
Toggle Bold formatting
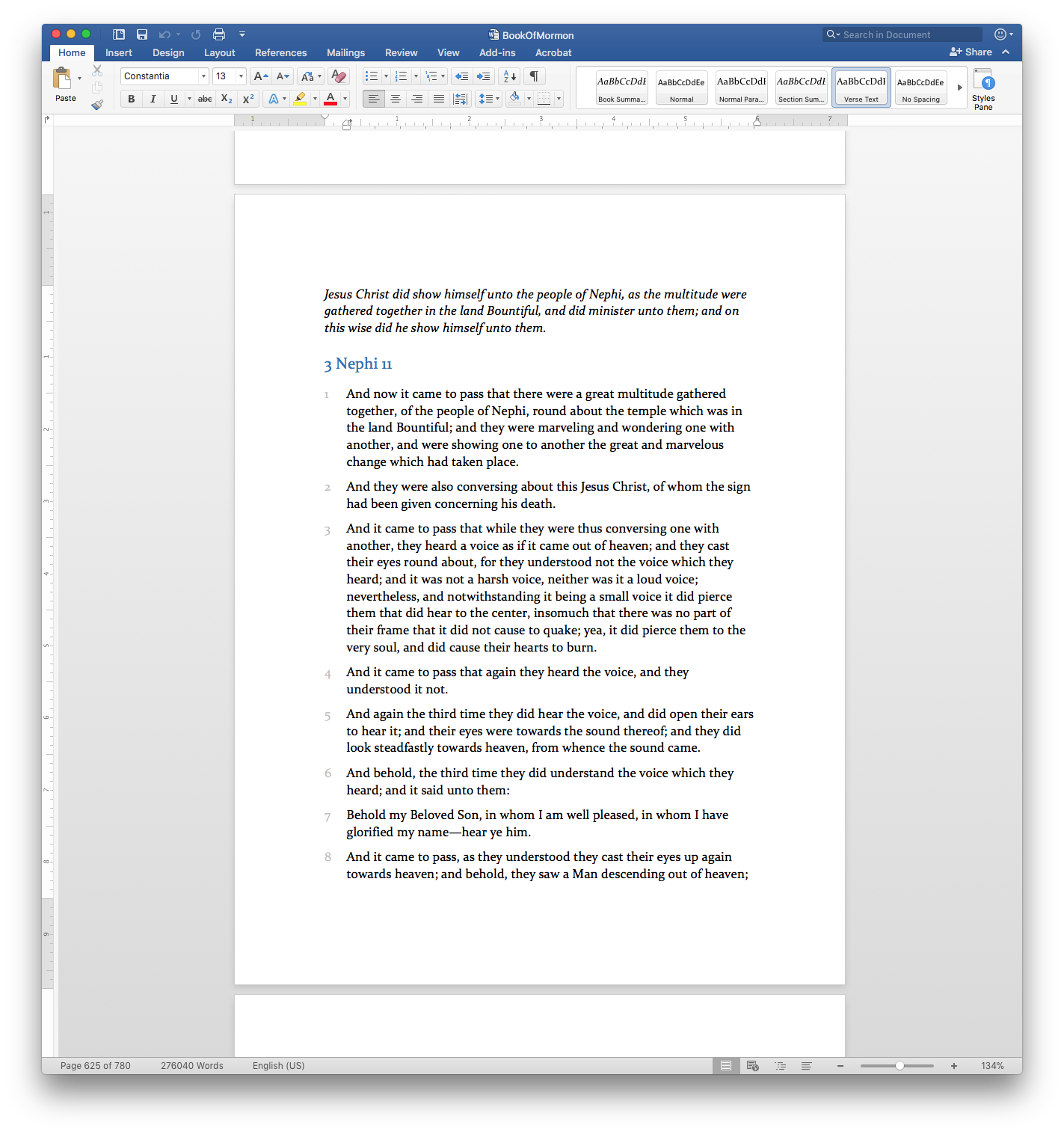[132, 99]
